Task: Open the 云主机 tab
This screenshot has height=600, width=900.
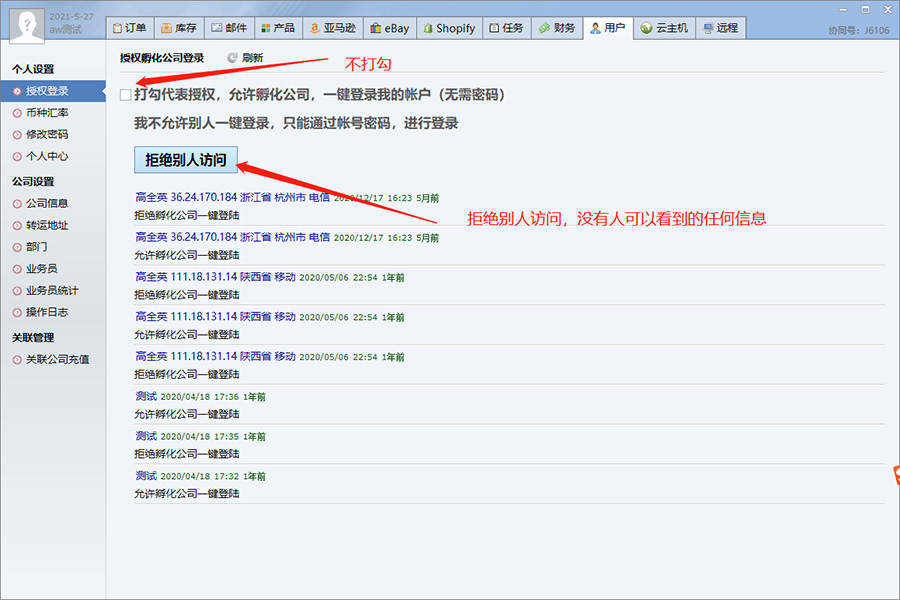Action: pos(665,28)
